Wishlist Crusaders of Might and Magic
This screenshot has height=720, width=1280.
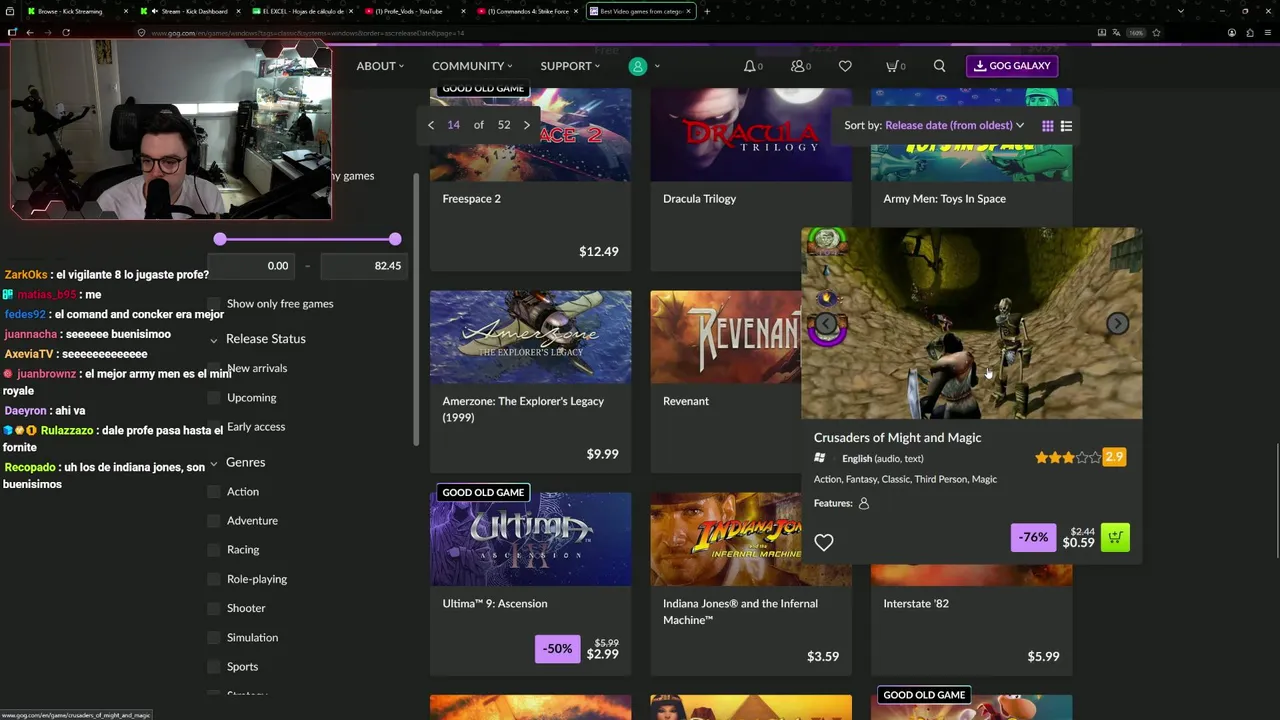coord(823,542)
